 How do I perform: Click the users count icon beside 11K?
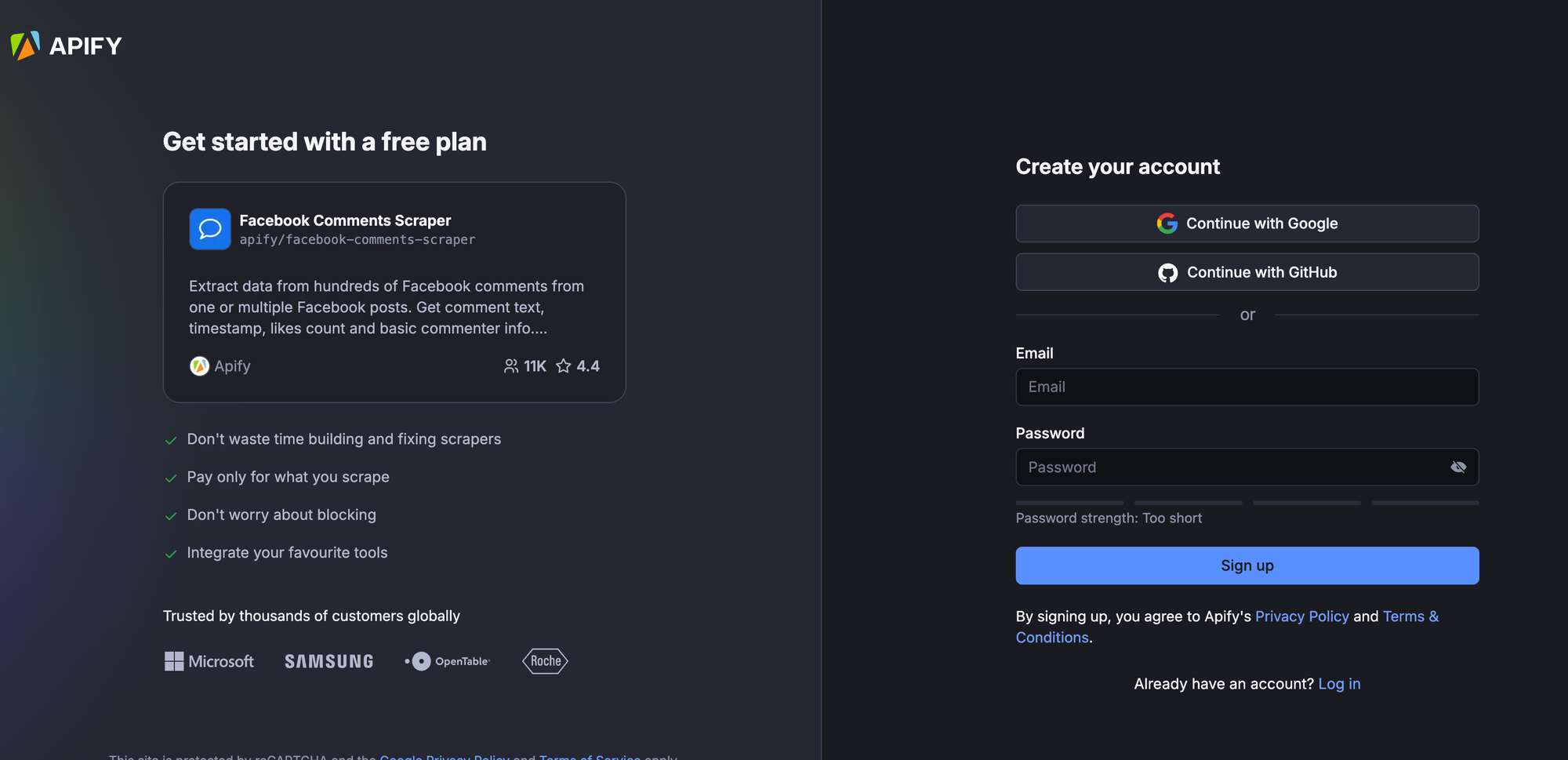coord(511,366)
